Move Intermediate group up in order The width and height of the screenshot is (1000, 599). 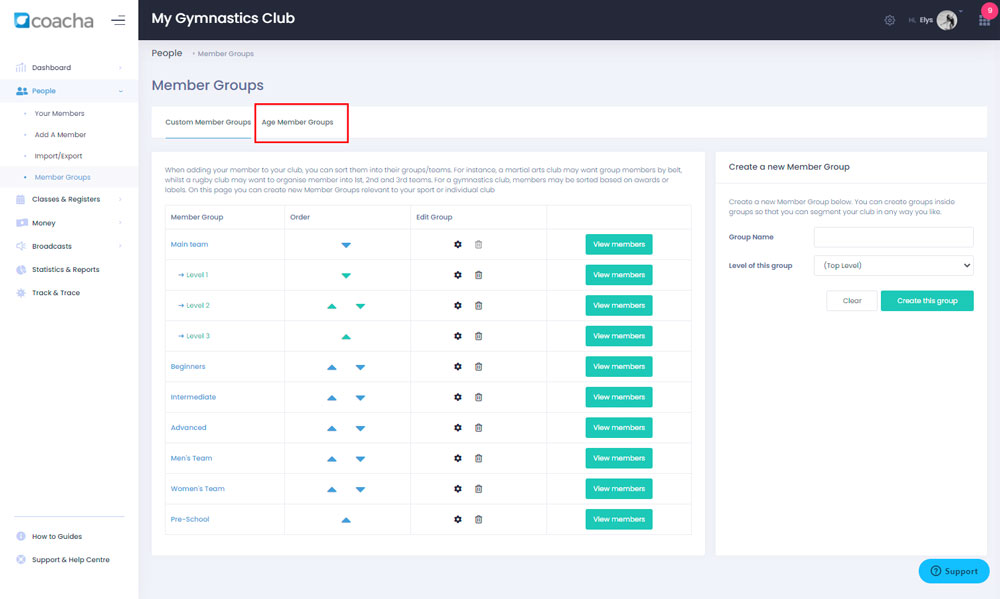click(x=331, y=398)
